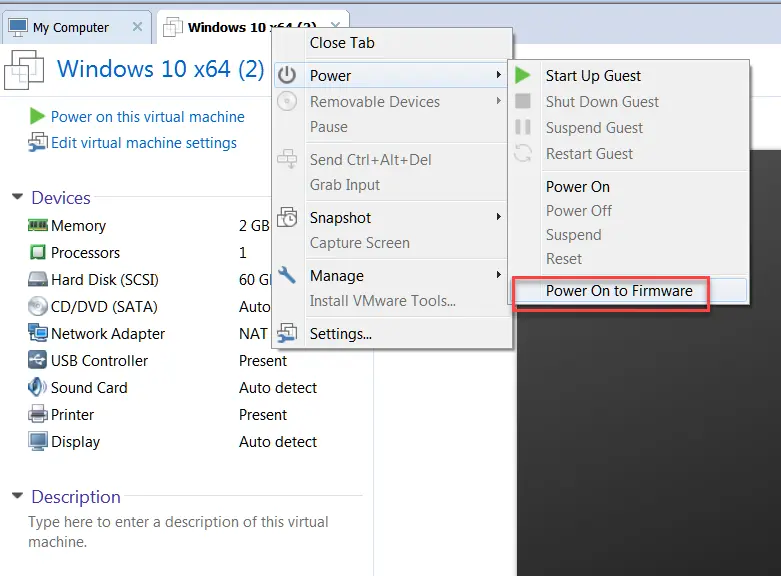
Task: Click the Windows 10 x64 (2) title
Action: coord(160,69)
